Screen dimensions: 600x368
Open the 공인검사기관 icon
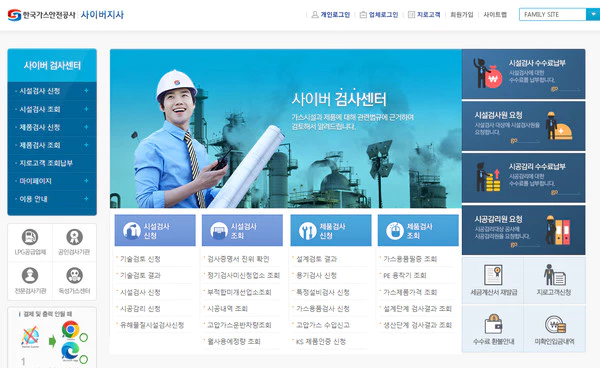[x=74, y=237]
